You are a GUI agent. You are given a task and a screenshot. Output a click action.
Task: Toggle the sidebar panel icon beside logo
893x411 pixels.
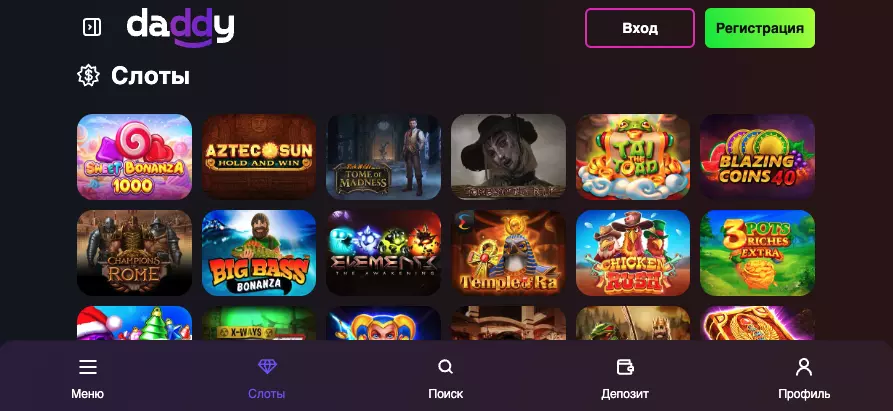click(92, 27)
